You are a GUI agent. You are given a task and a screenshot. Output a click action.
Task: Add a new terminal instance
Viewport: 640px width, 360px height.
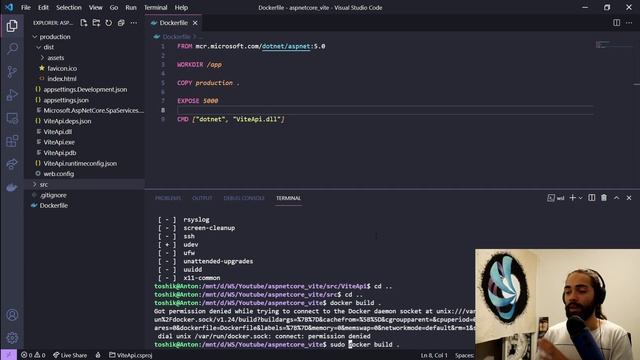coord(572,198)
